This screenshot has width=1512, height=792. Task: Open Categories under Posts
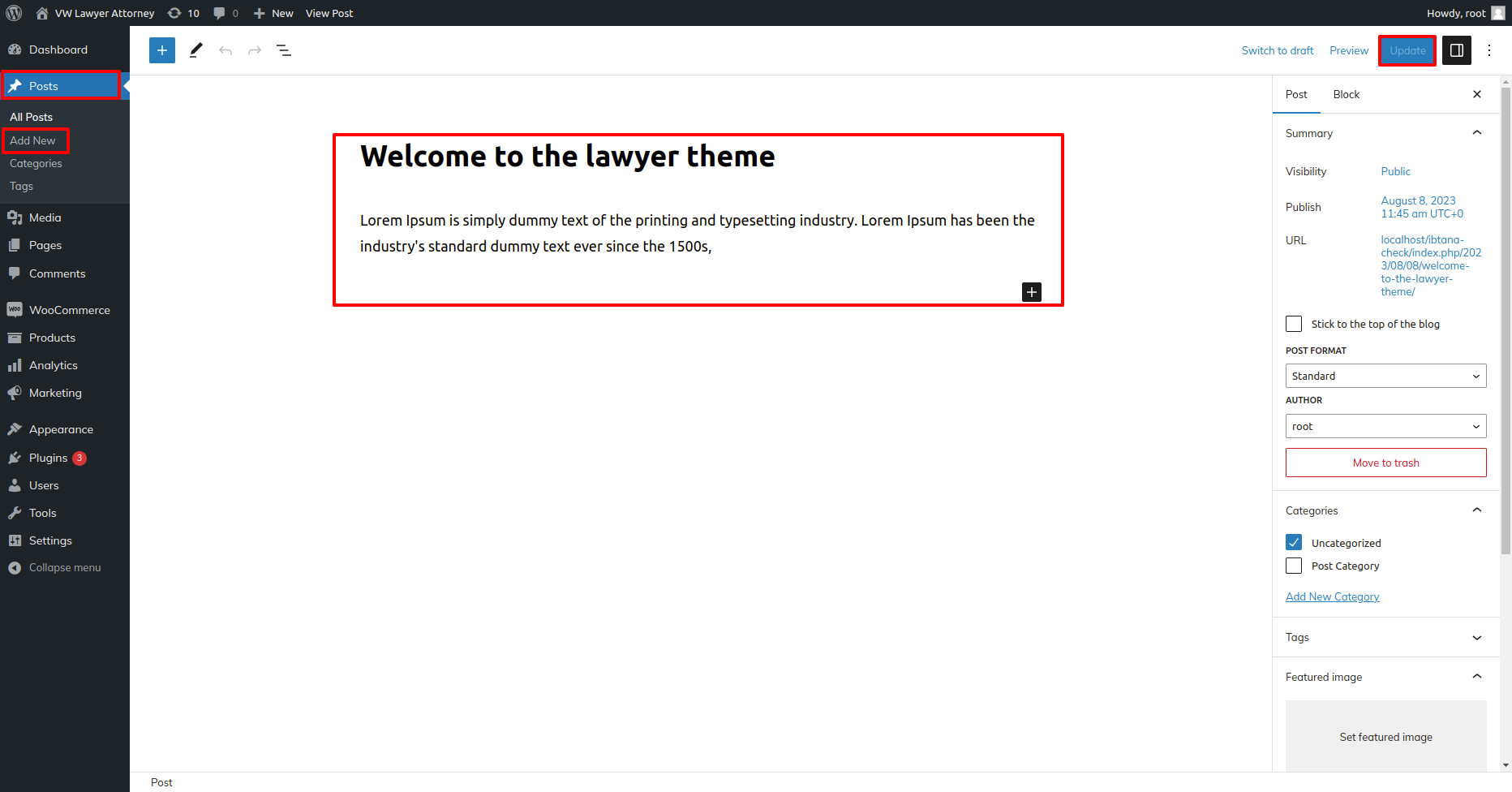tap(36, 163)
